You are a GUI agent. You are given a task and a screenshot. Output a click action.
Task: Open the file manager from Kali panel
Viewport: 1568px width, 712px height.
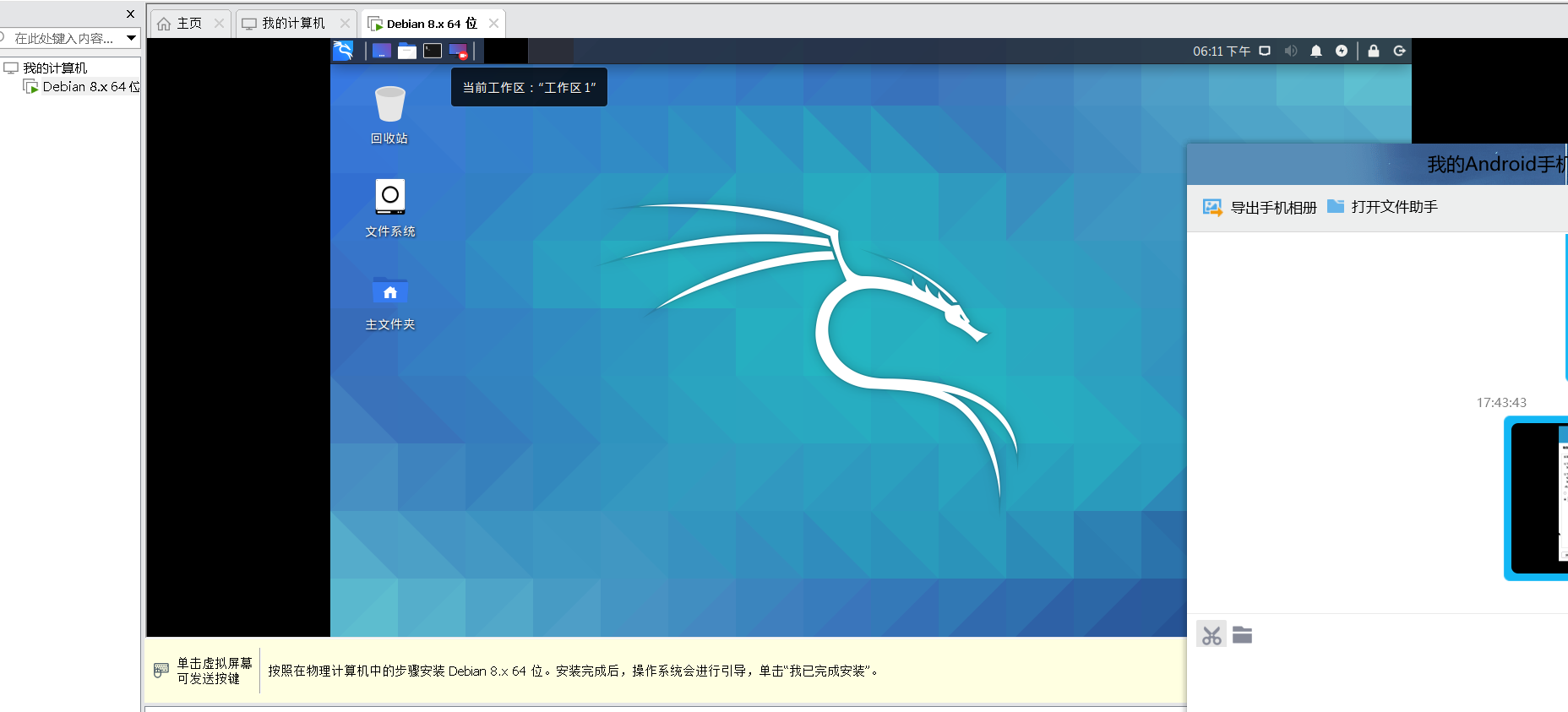tap(407, 51)
